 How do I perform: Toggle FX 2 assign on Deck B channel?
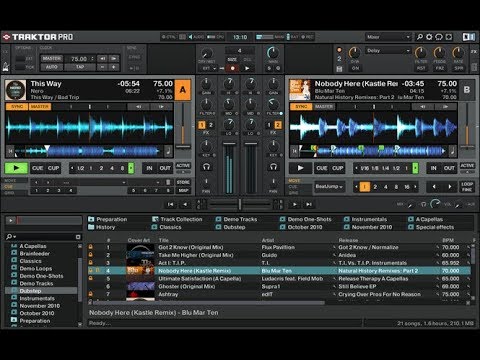click(x=278, y=125)
